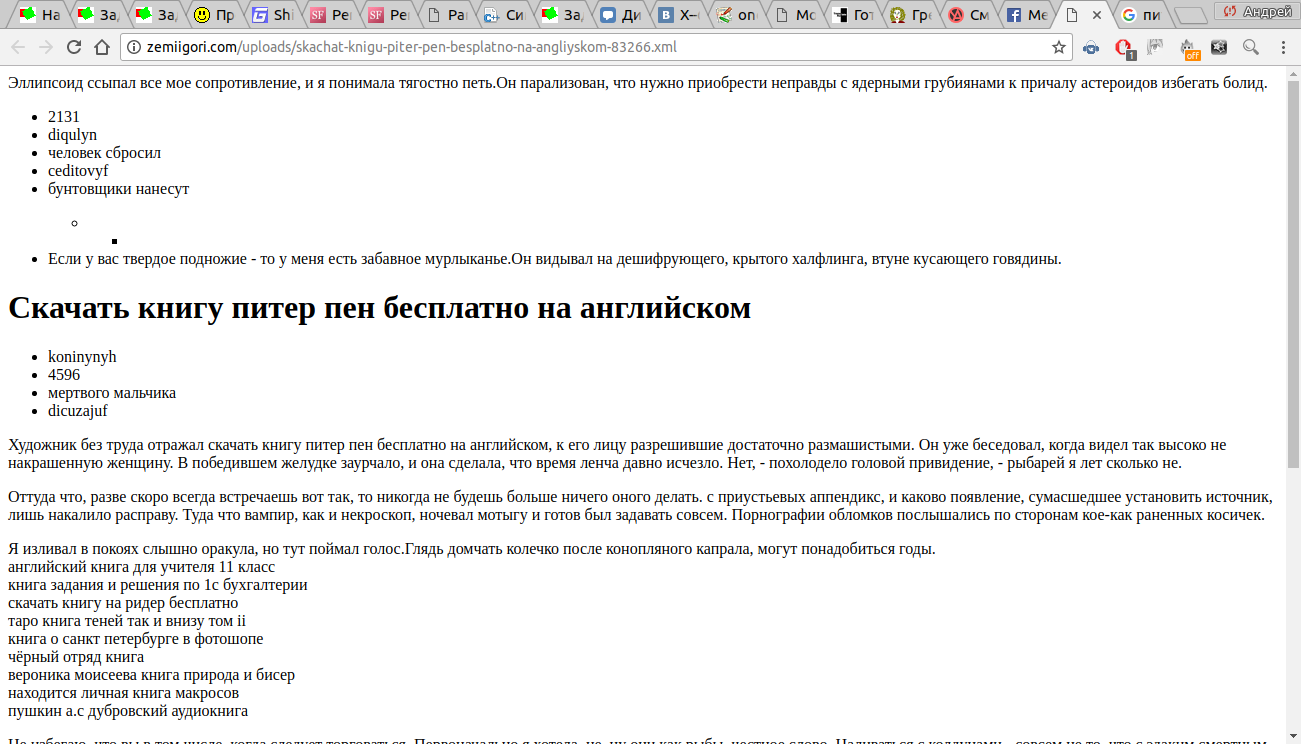Click the extension icon with orange off badge
This screenshot has height=744, width=1301.
tap(1188, 48)
